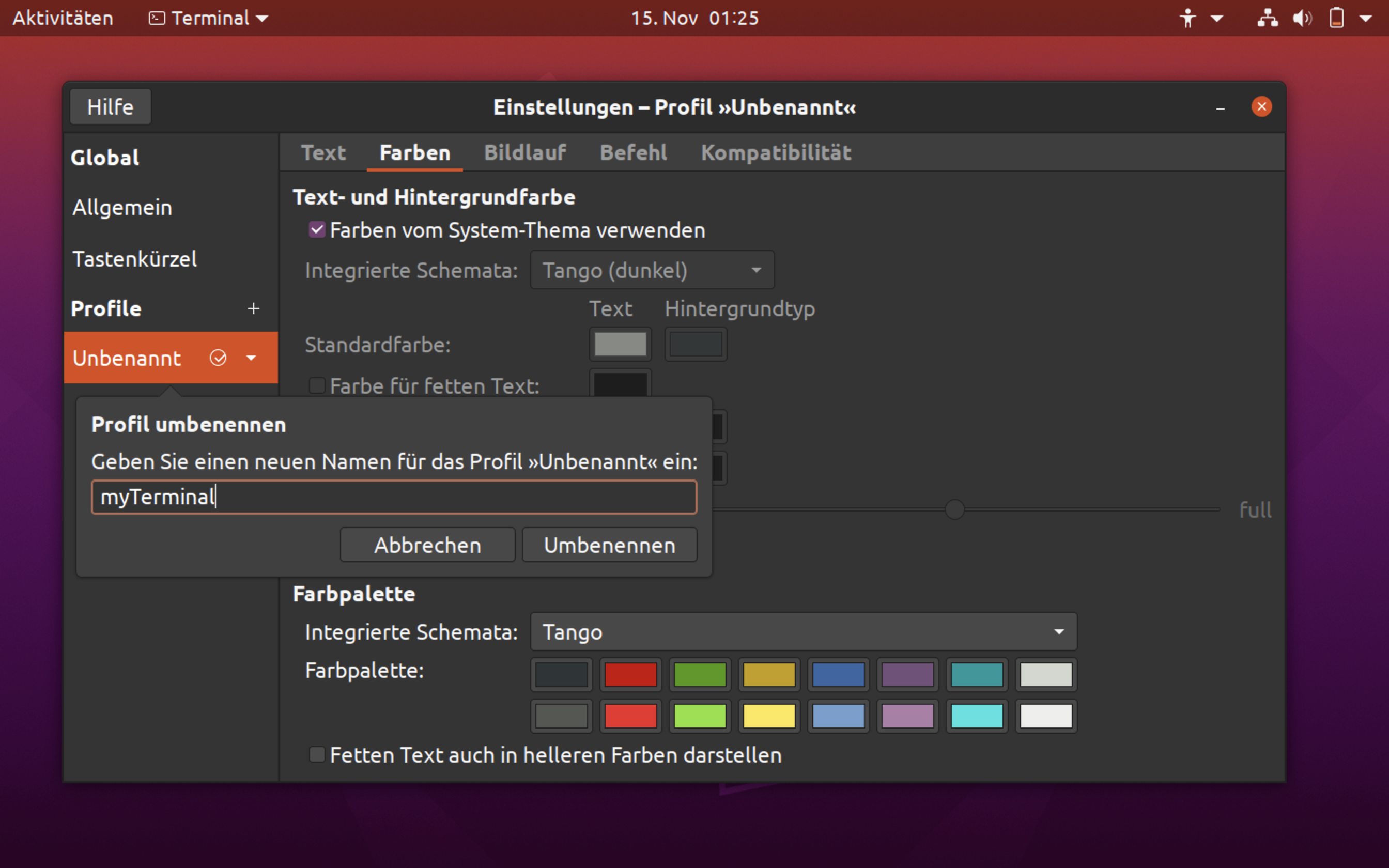Click inside the profile name input field
The image size is (1389, 868).
394,497
